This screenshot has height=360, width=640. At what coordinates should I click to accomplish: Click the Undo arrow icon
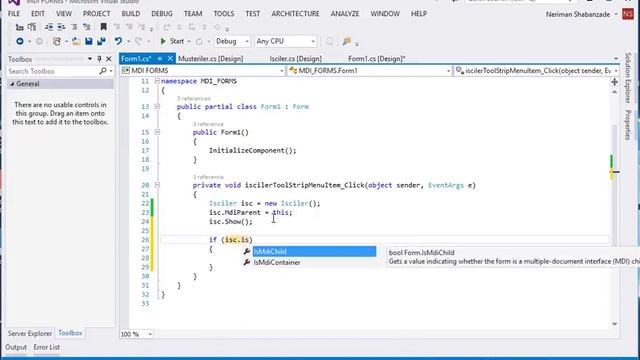tap(118, 41)
